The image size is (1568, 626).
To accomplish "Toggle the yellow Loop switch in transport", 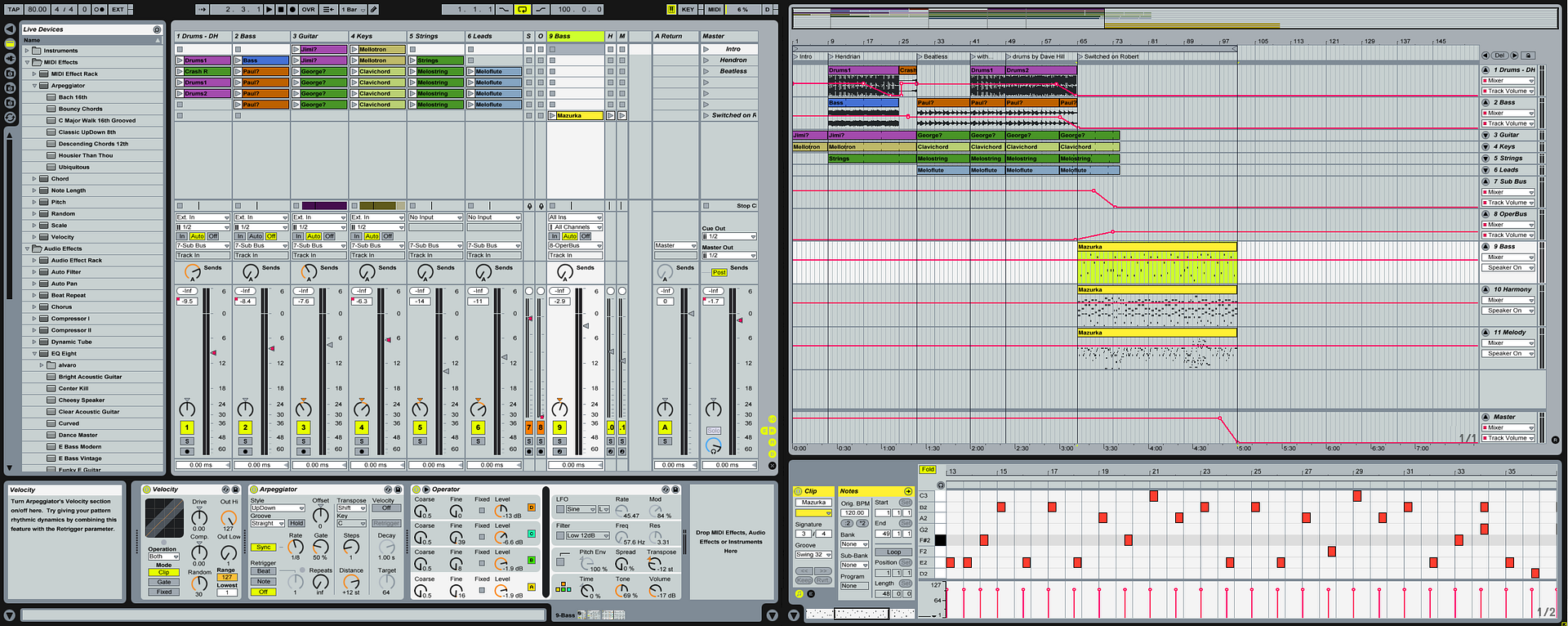I will click(x=522, y=9).
